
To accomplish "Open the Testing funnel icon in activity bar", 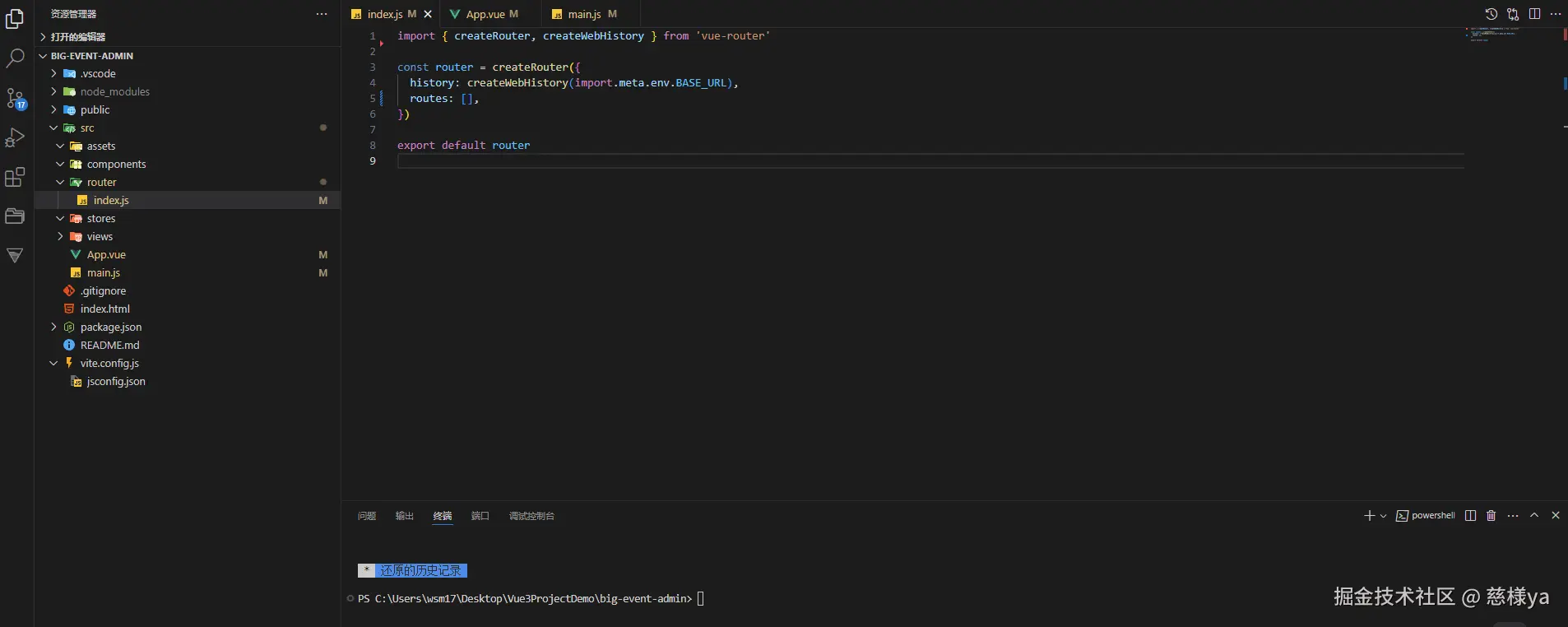I will (15, 256).
